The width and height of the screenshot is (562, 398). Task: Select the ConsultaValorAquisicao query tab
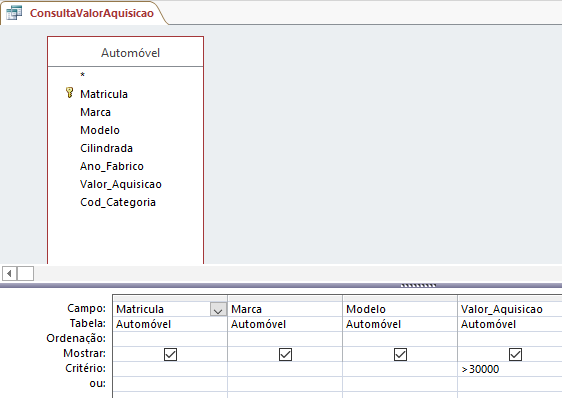click(x=84, y=13)
